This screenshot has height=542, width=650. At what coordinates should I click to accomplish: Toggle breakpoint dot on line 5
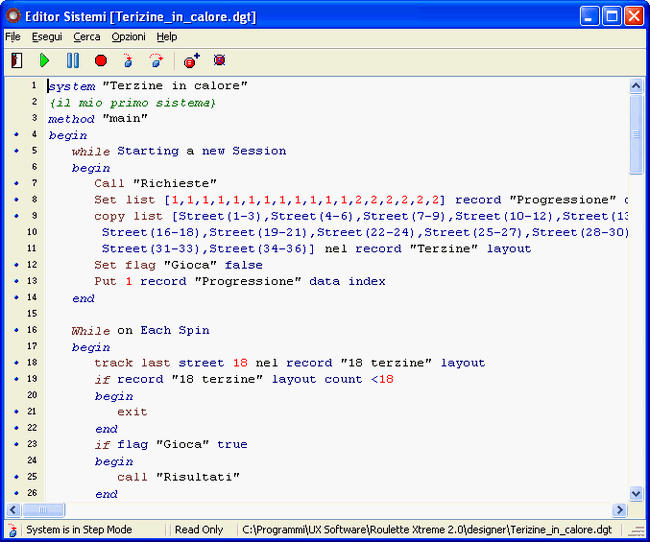(x=17, y=151)
